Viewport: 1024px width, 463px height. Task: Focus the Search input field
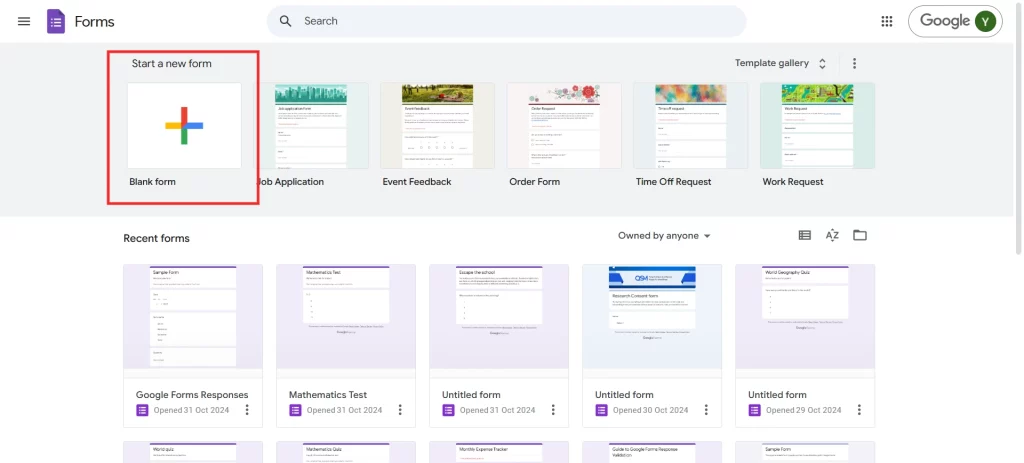coord(506,21)
